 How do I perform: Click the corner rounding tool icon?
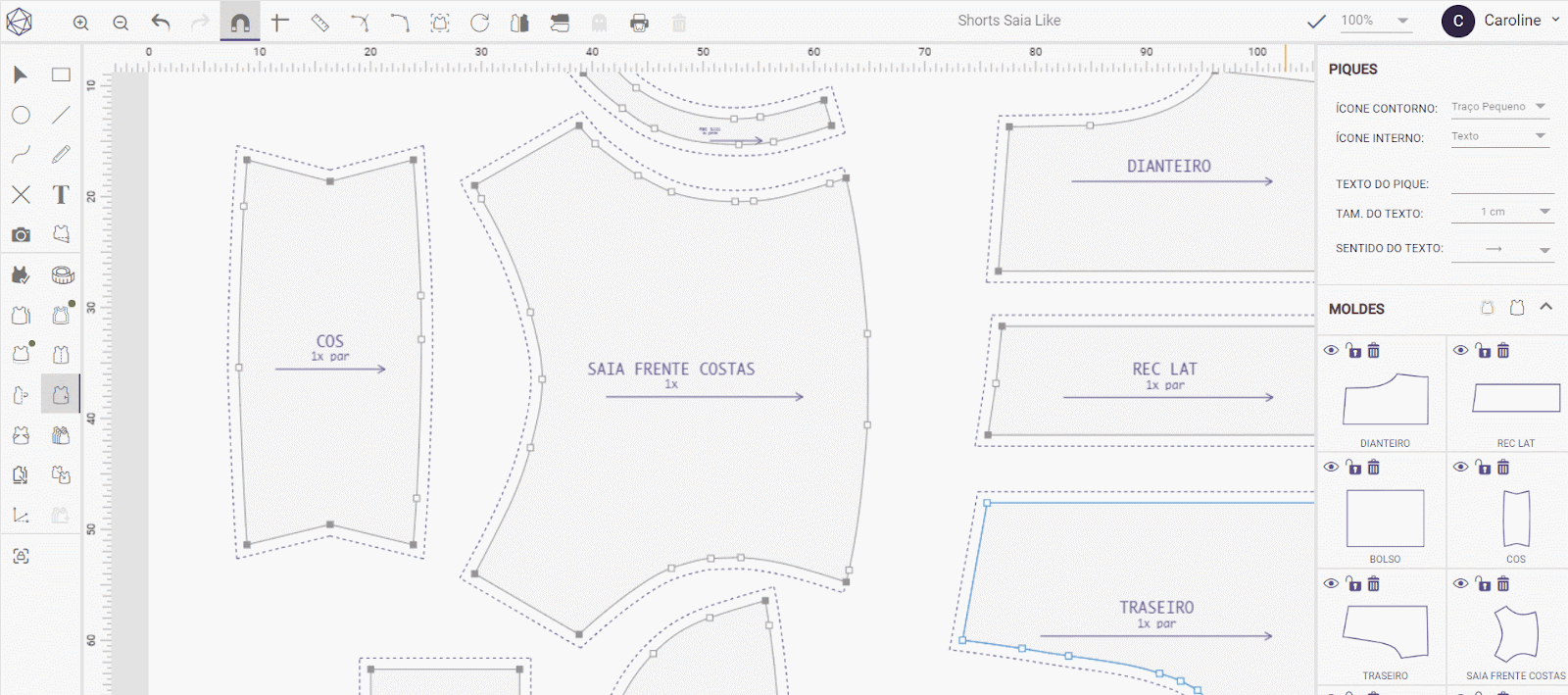click(400, 23)
